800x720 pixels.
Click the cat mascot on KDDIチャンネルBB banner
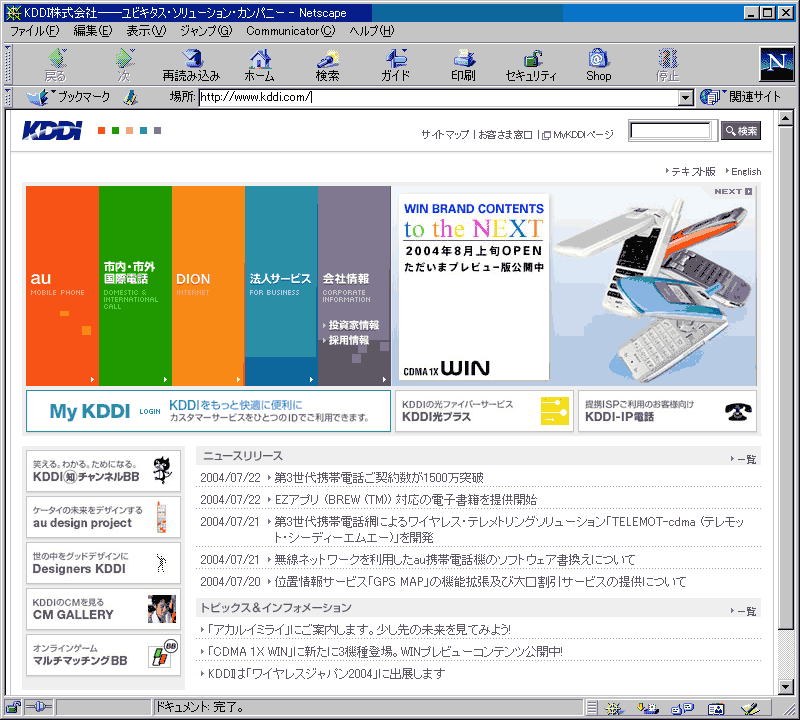click(163, 470)
